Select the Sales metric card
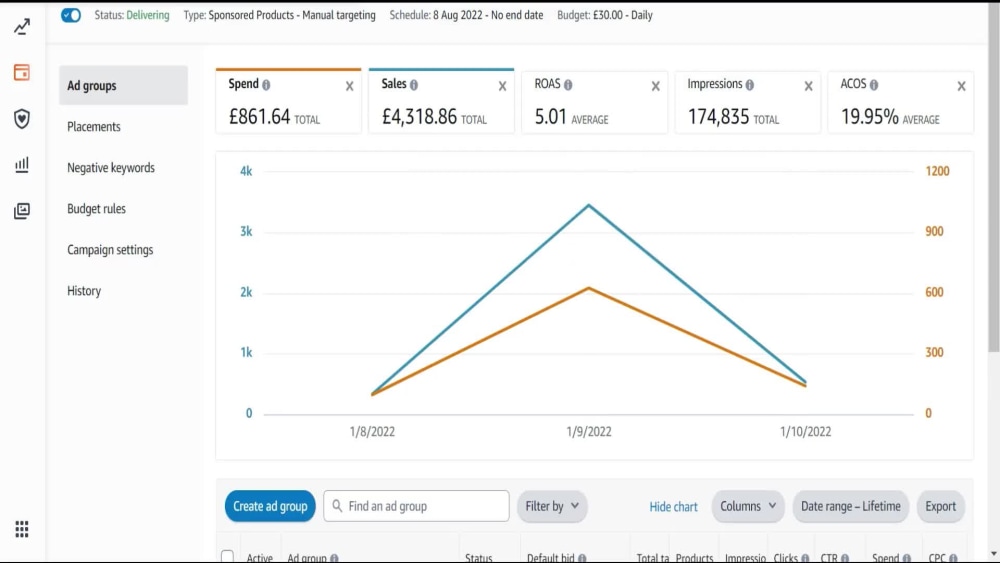This screenshot has width=1000, height=563. click(441, 101)
